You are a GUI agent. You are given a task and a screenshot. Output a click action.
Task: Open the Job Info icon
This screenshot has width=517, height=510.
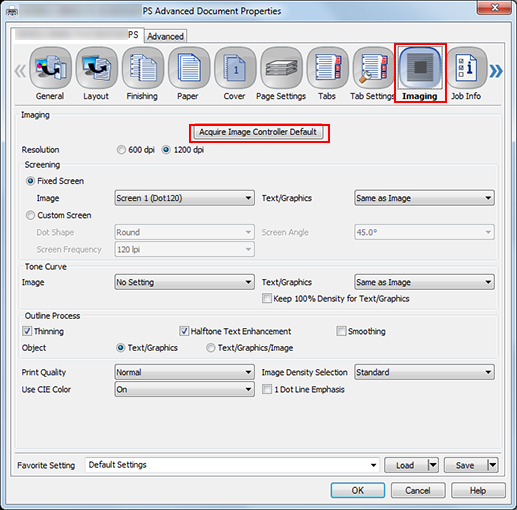click(x=466, y=68)
